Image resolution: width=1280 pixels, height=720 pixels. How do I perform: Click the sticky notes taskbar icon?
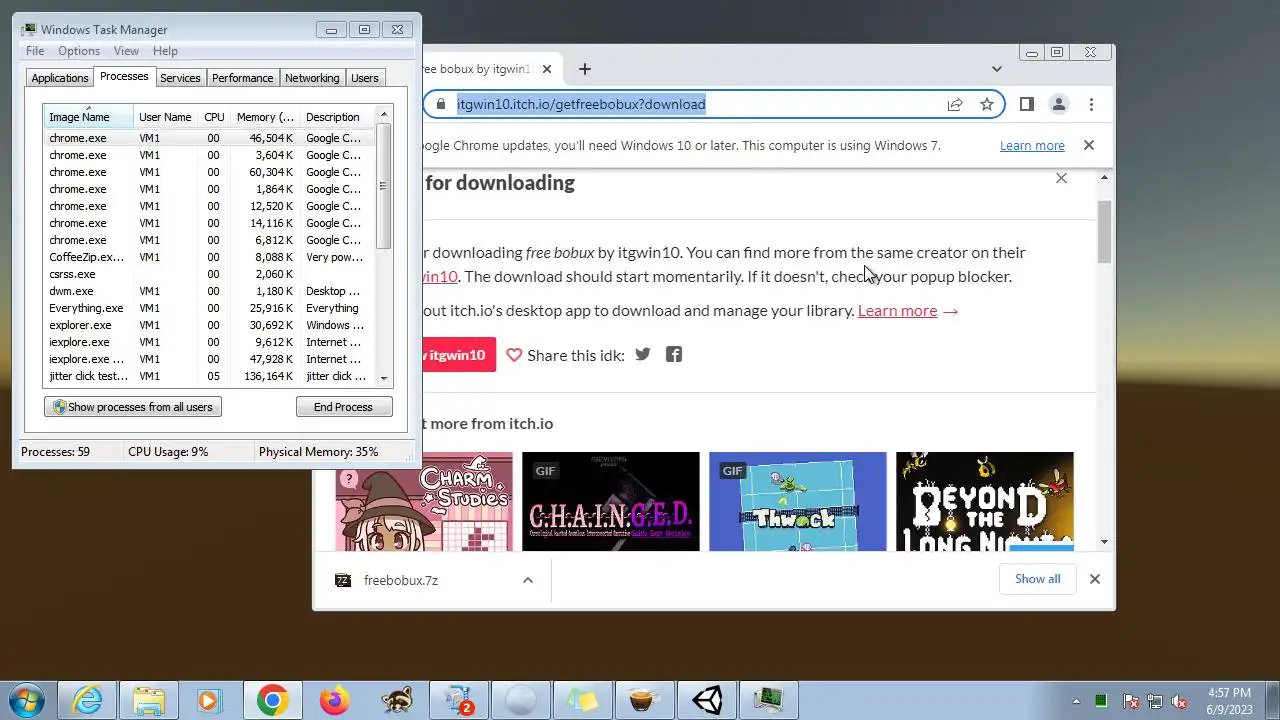coord(583,700)
